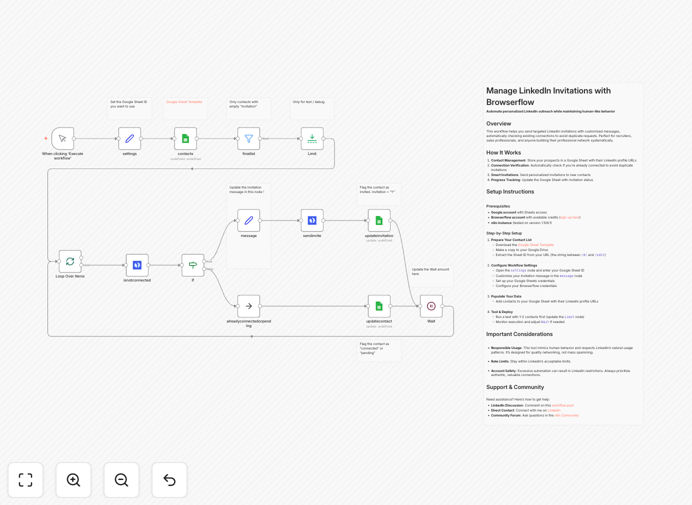
Task: Click the 'How It Works' heading
Action: pos(504,153)
